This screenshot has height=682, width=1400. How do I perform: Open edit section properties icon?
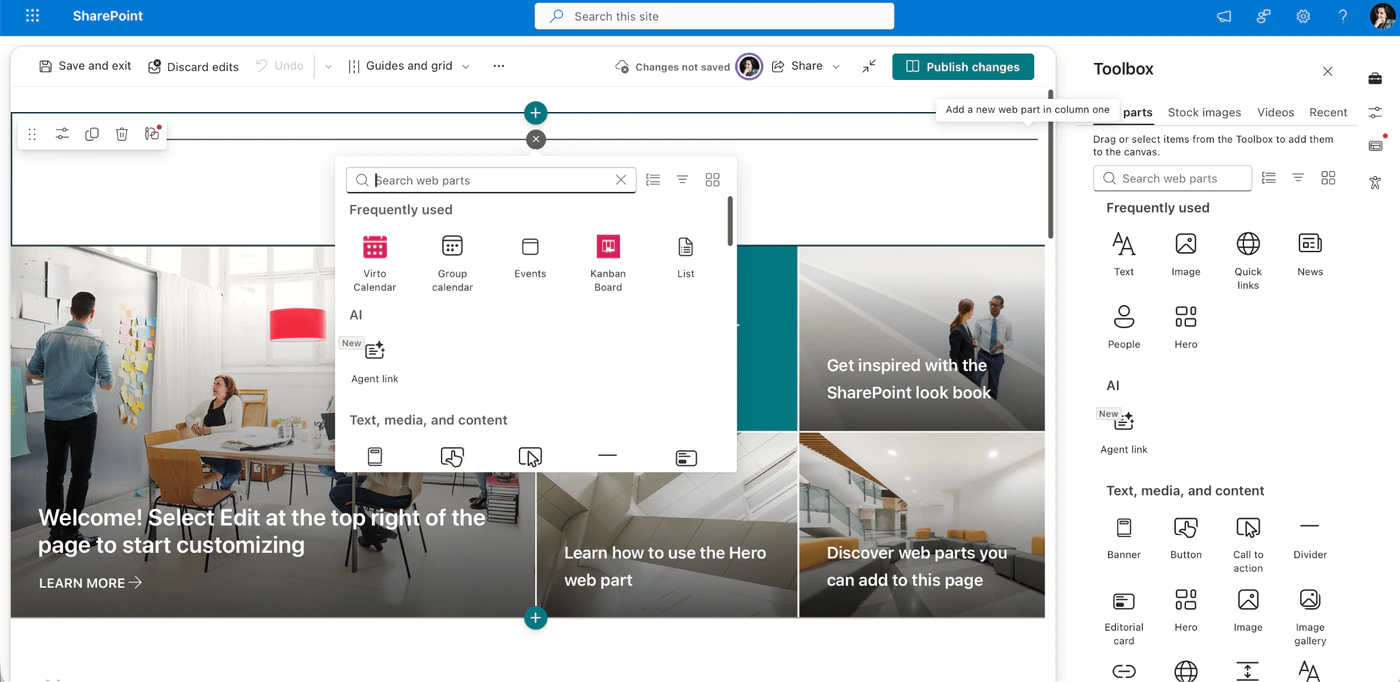pos(62,134)
